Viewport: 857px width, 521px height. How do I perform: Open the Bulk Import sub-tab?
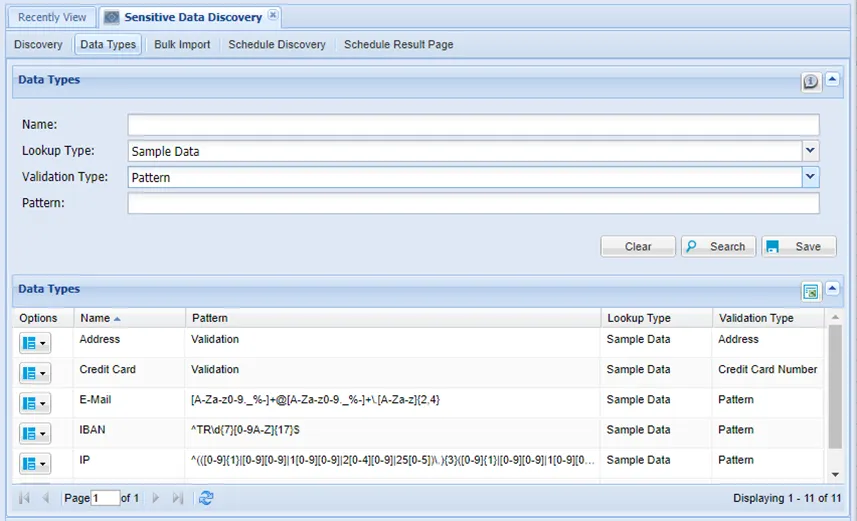pos(182,44)
